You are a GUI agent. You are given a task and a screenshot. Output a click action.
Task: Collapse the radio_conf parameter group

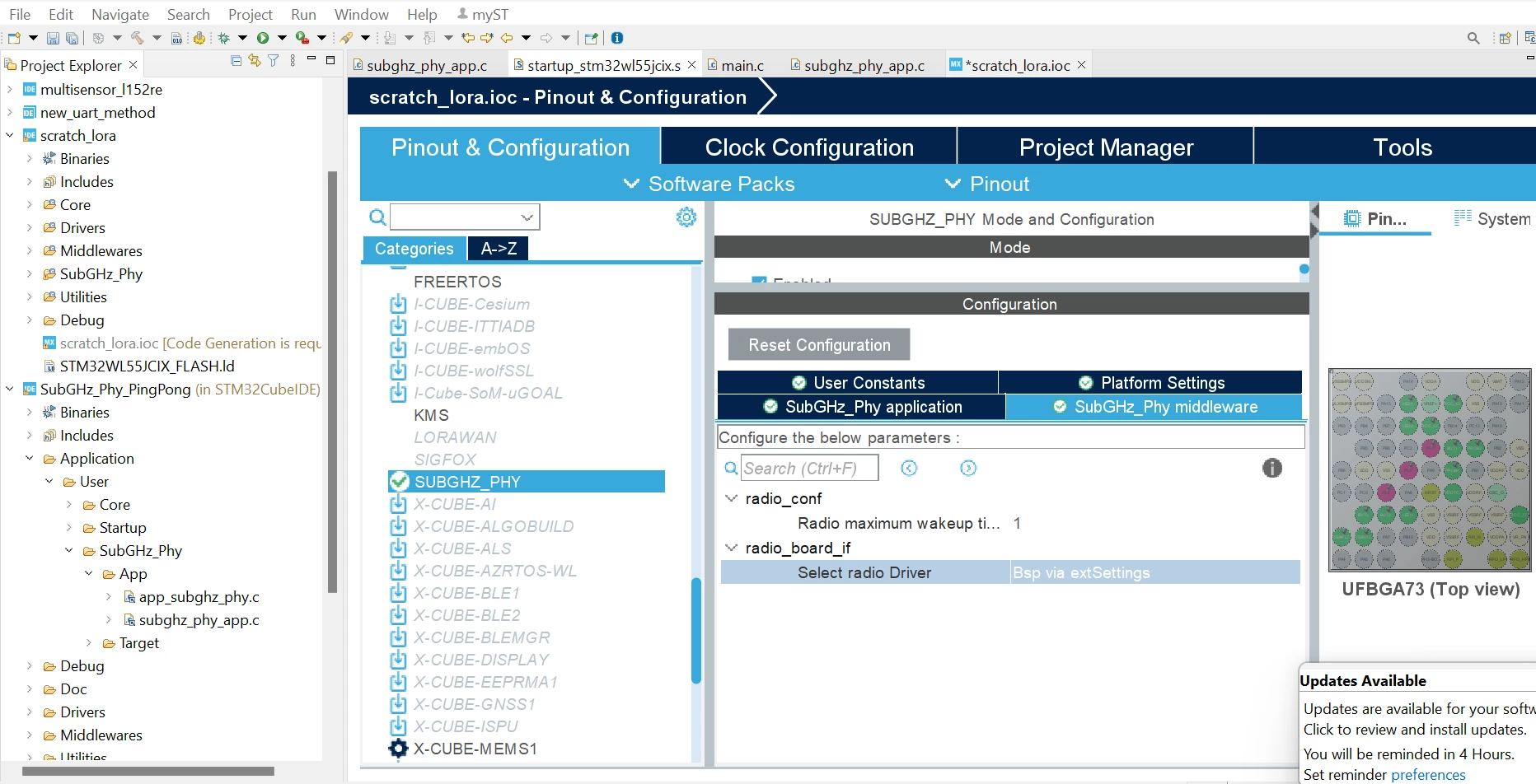tap(731, 498)
